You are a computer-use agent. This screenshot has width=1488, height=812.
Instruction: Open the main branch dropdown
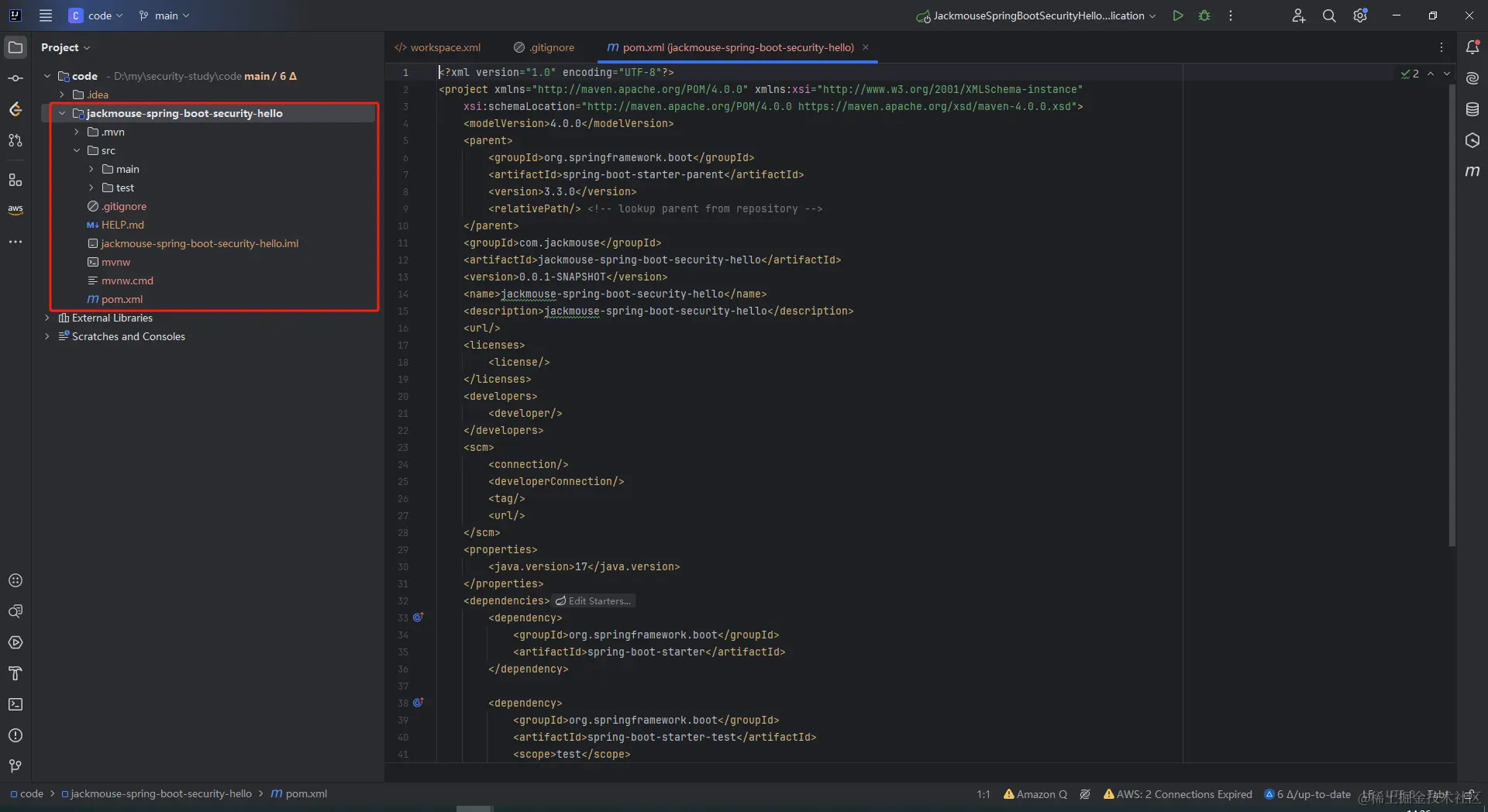[164, 15]
